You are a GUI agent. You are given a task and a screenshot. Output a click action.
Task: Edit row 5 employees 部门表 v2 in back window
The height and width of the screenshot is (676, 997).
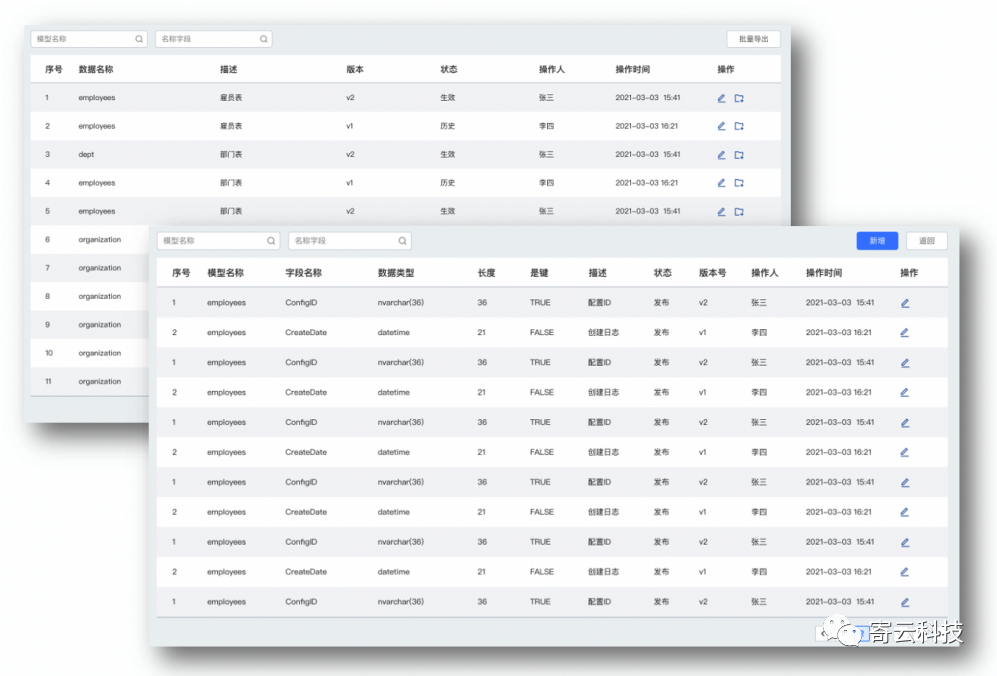point(721,211)
